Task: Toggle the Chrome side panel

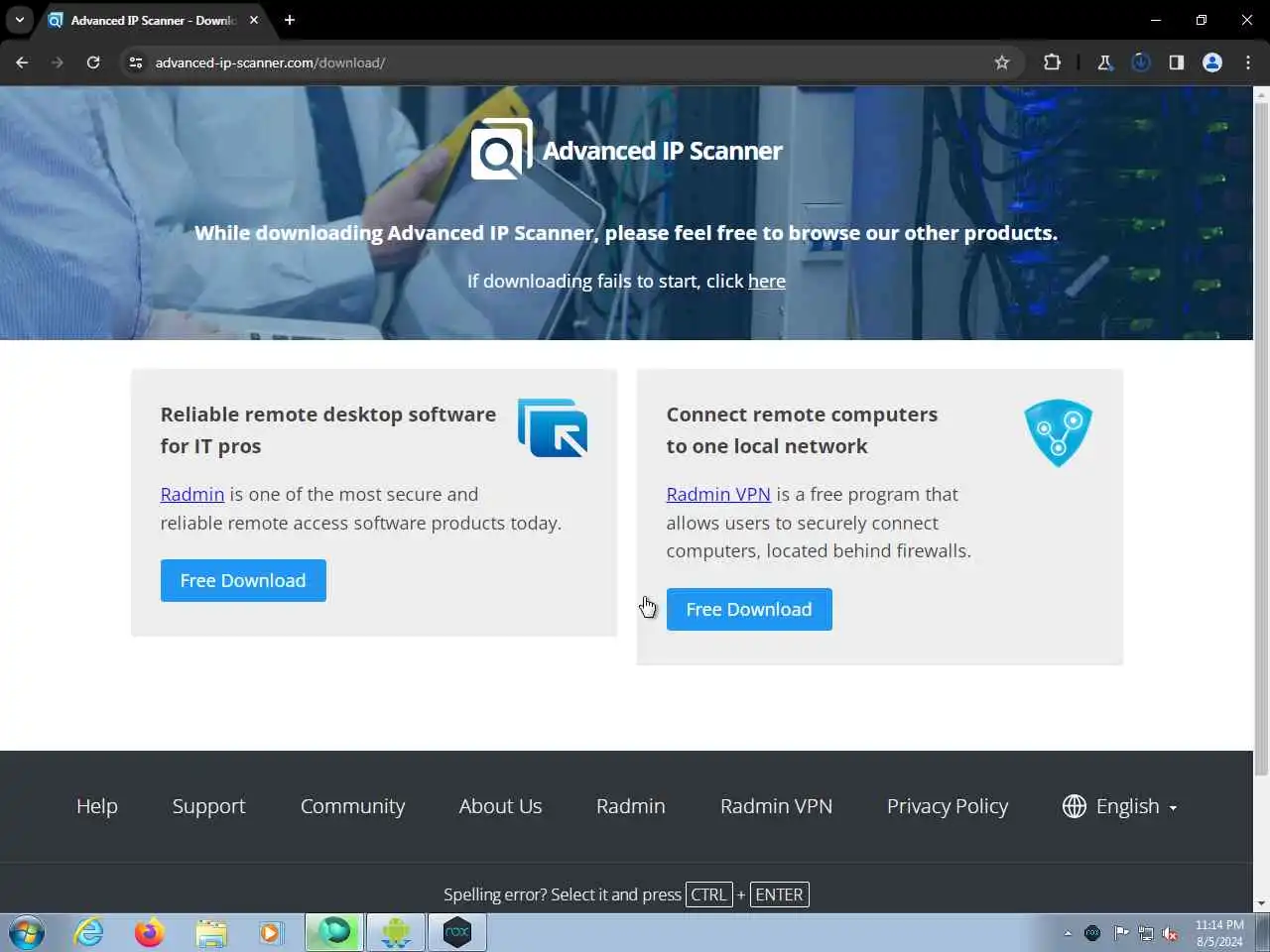Action: tap(1177, 62)
